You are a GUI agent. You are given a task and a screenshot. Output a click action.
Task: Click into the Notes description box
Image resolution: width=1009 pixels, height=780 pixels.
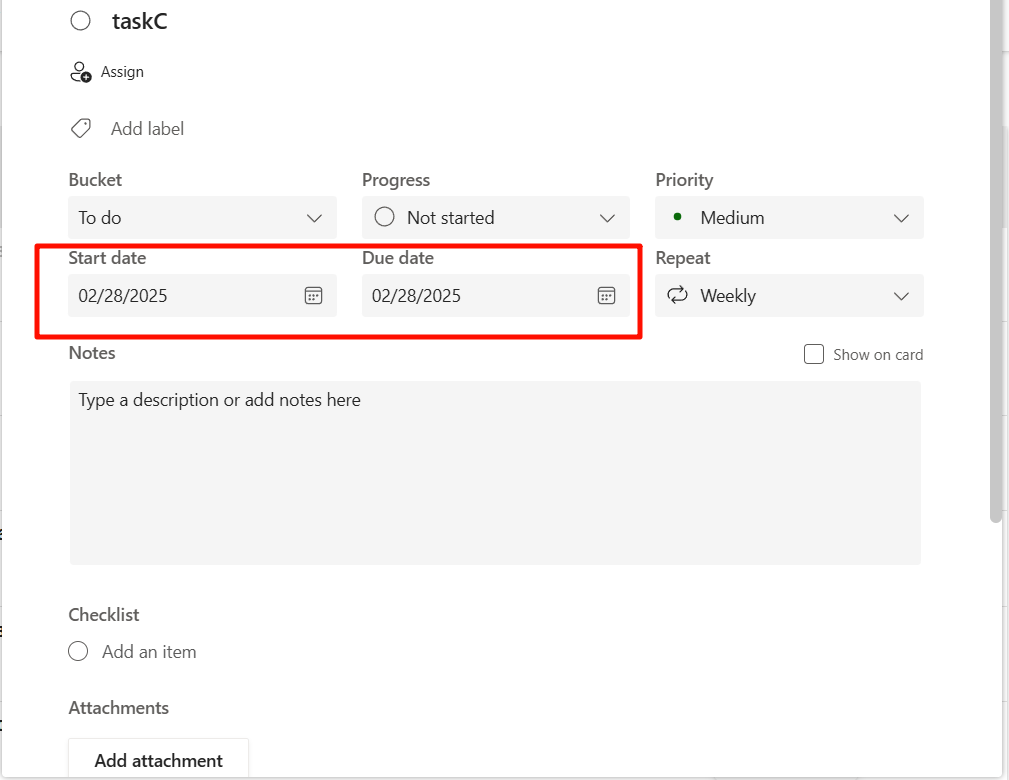495,473
